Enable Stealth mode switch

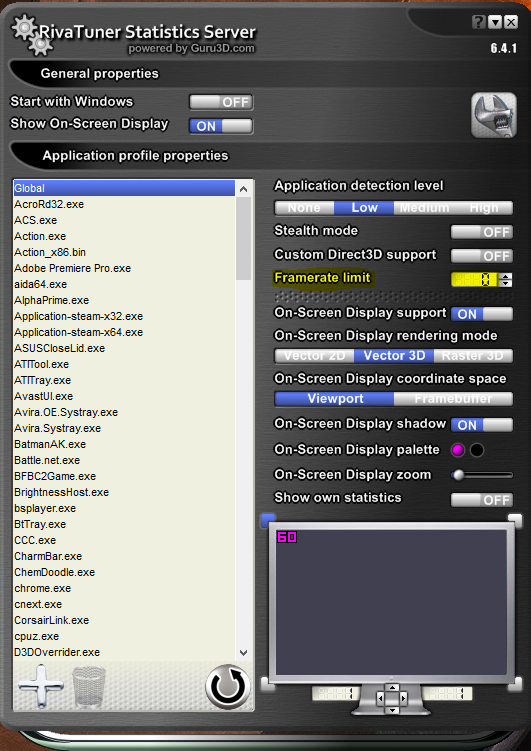tap(482, 232)
